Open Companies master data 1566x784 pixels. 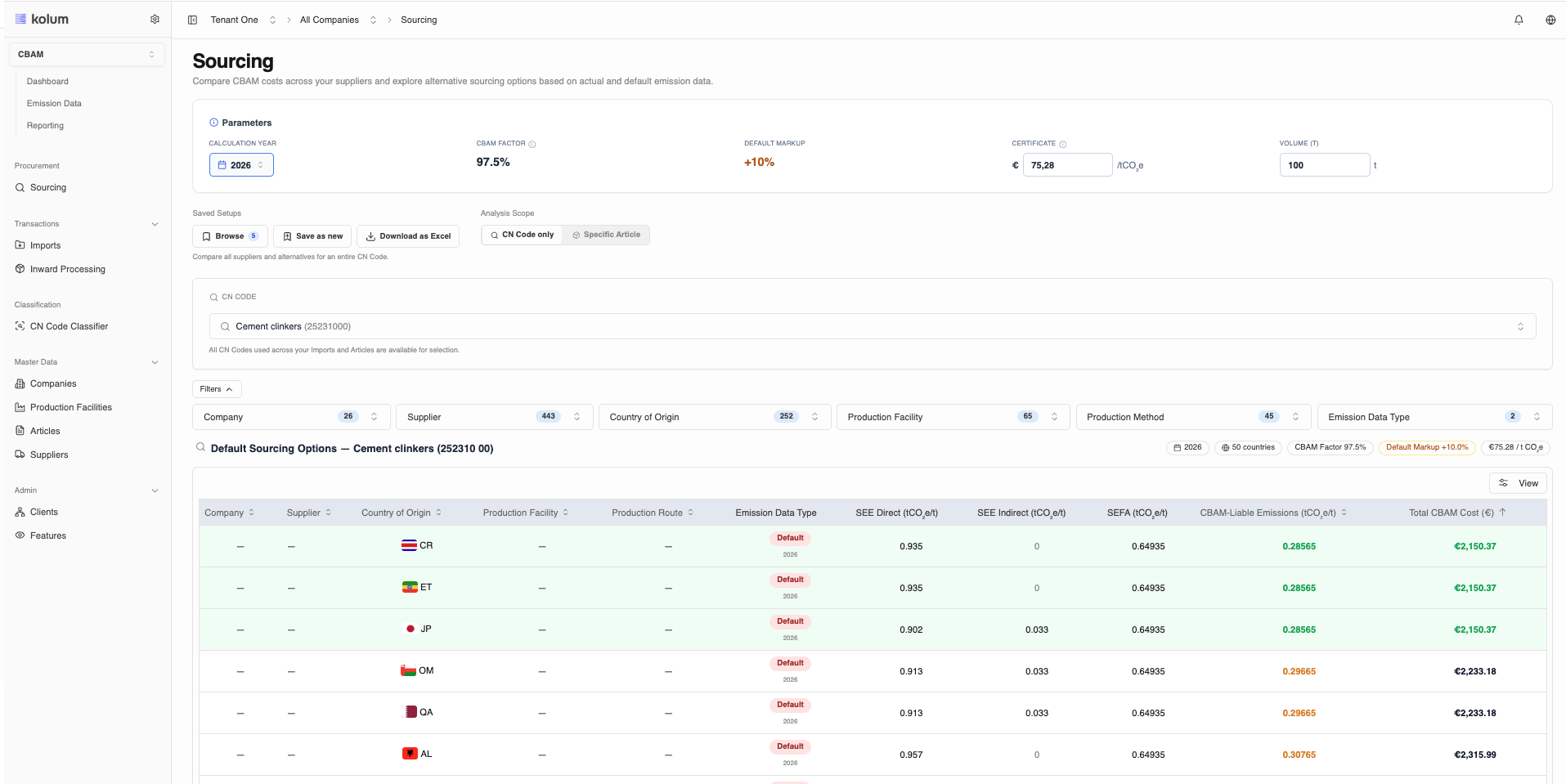[x=53, y=383]
